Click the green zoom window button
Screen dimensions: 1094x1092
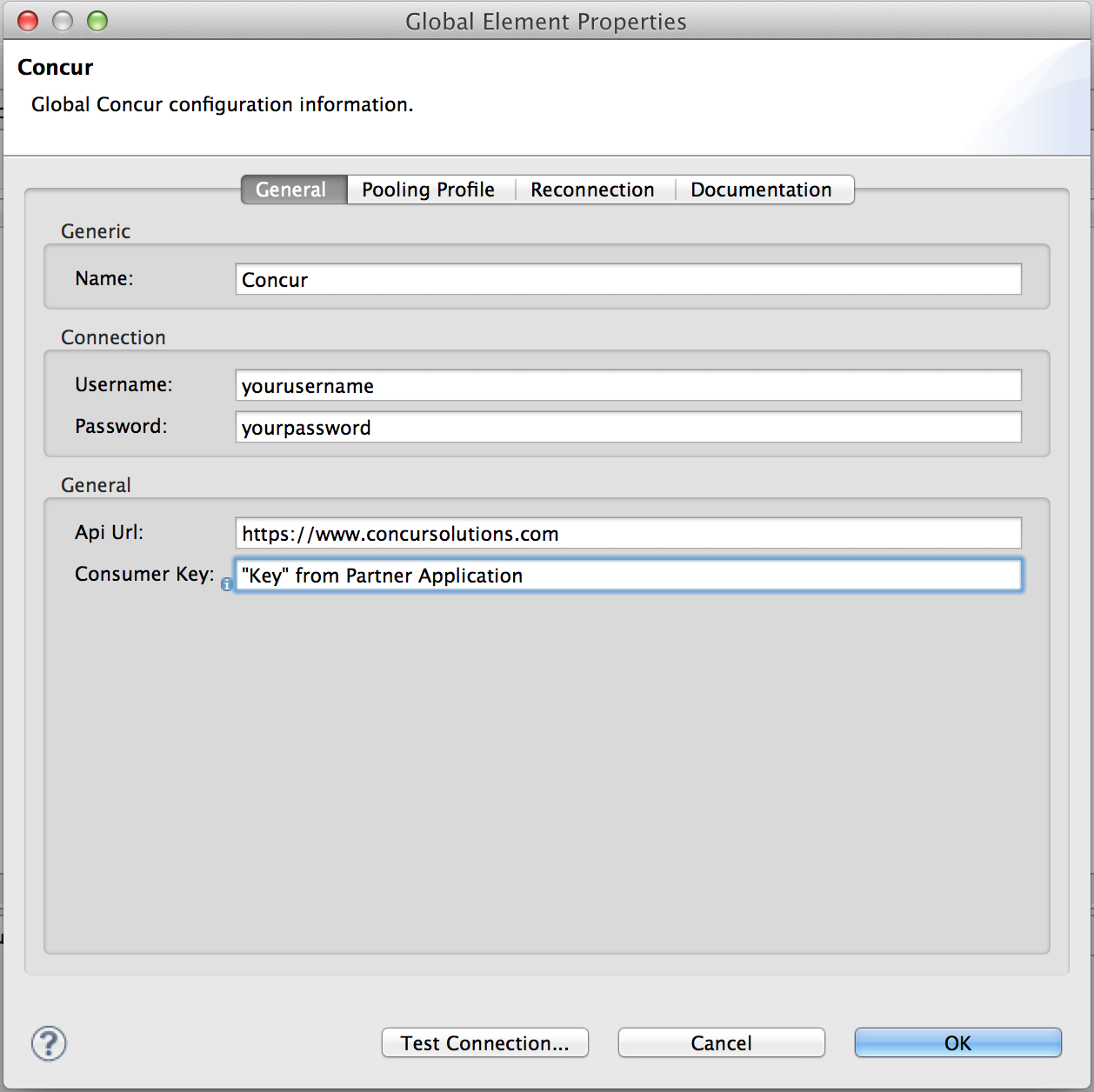click(97, 20)
